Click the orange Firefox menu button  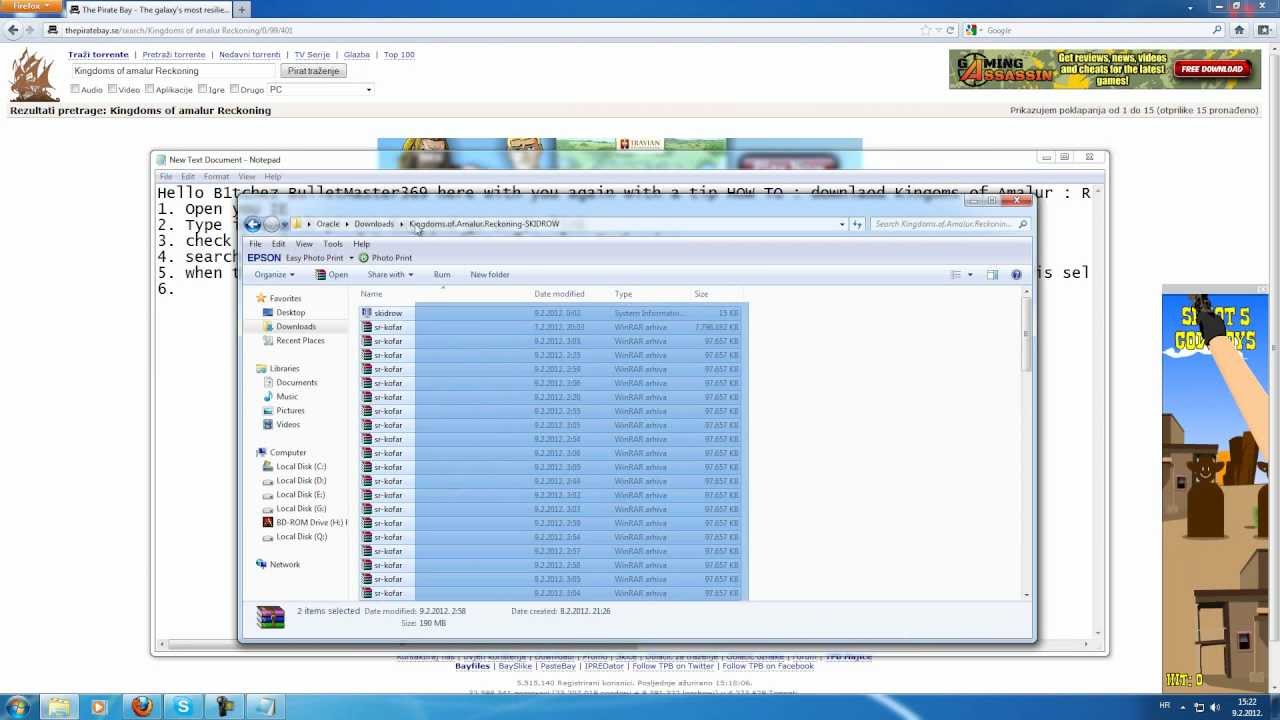click(30, 6)
